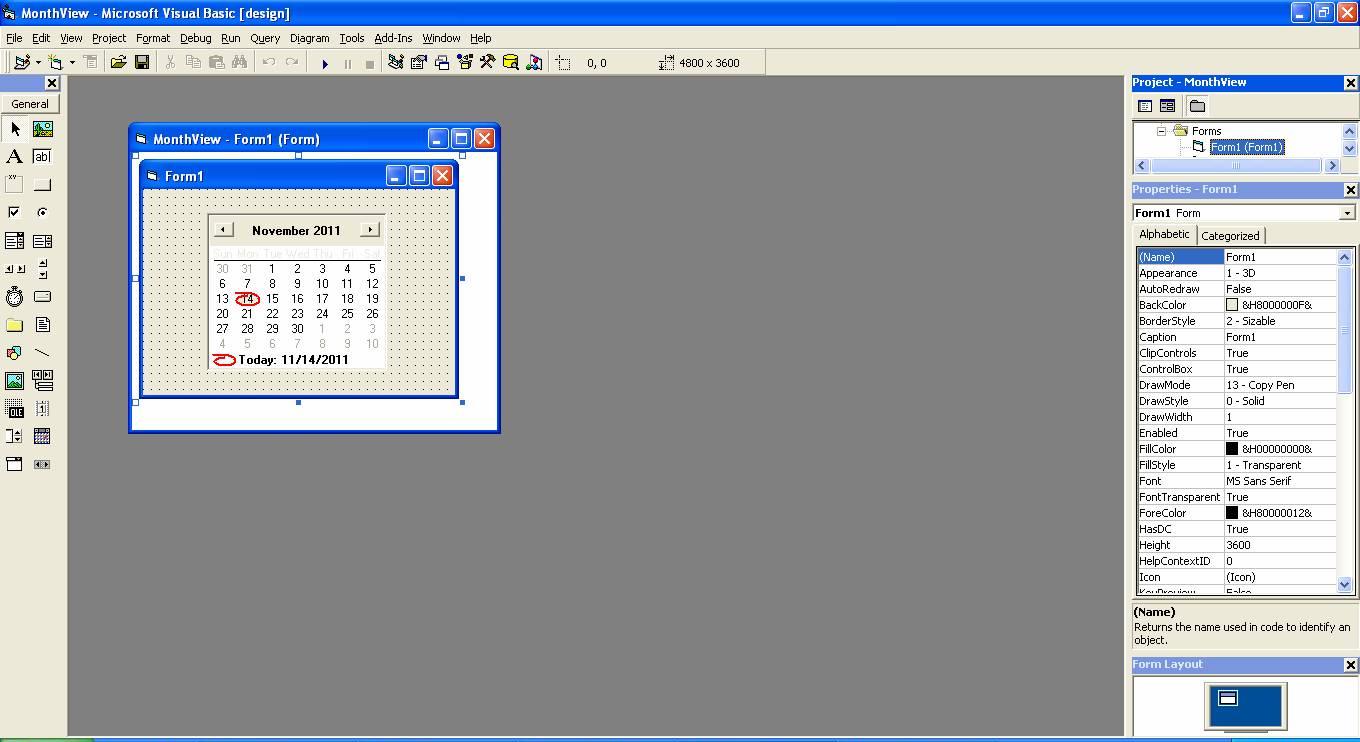Go to next month in calendar
The height and width of the screenshot is (742, 1360).
[x=370, y=230]
